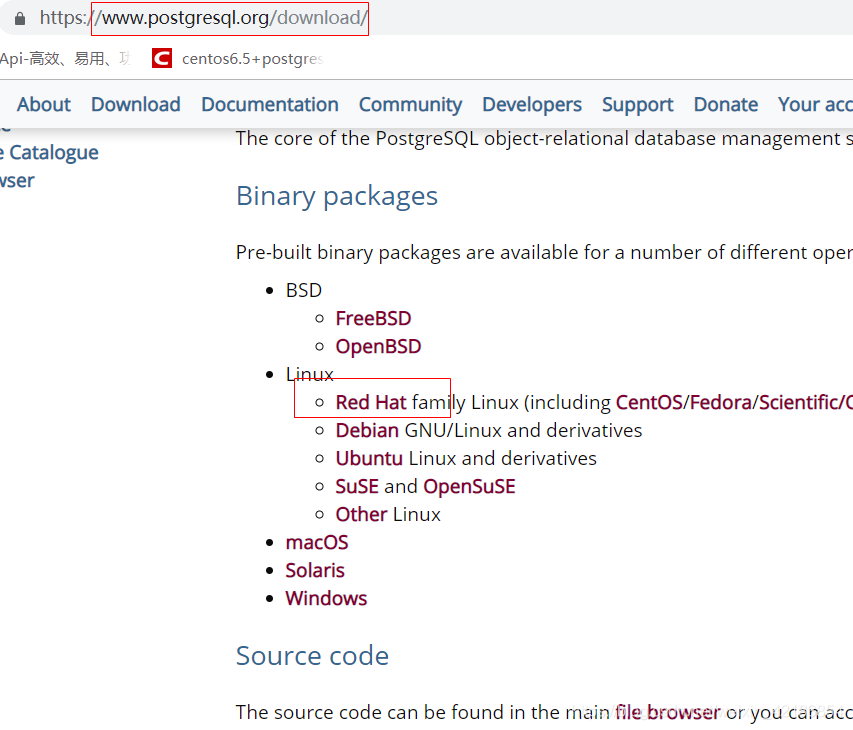The width and height of the screenshot is (853, 730).
Task: Open the sidebar browser link
Action: (17, 181)
